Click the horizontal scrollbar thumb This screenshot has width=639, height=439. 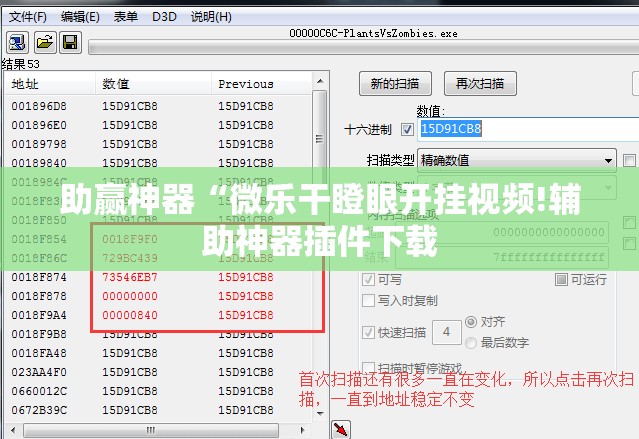151,430
